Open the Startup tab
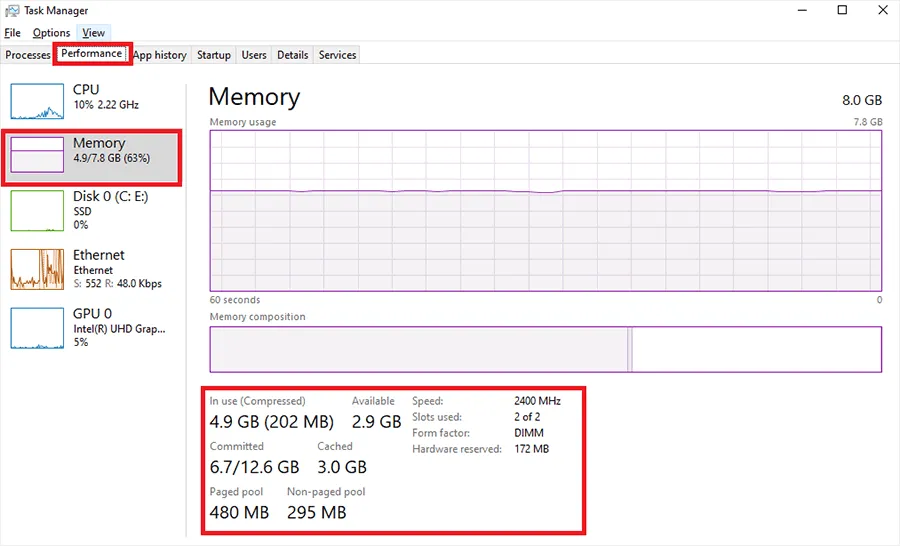Image resolution: width=900 pixels, height=546 pixels. (x=214, y=55)
